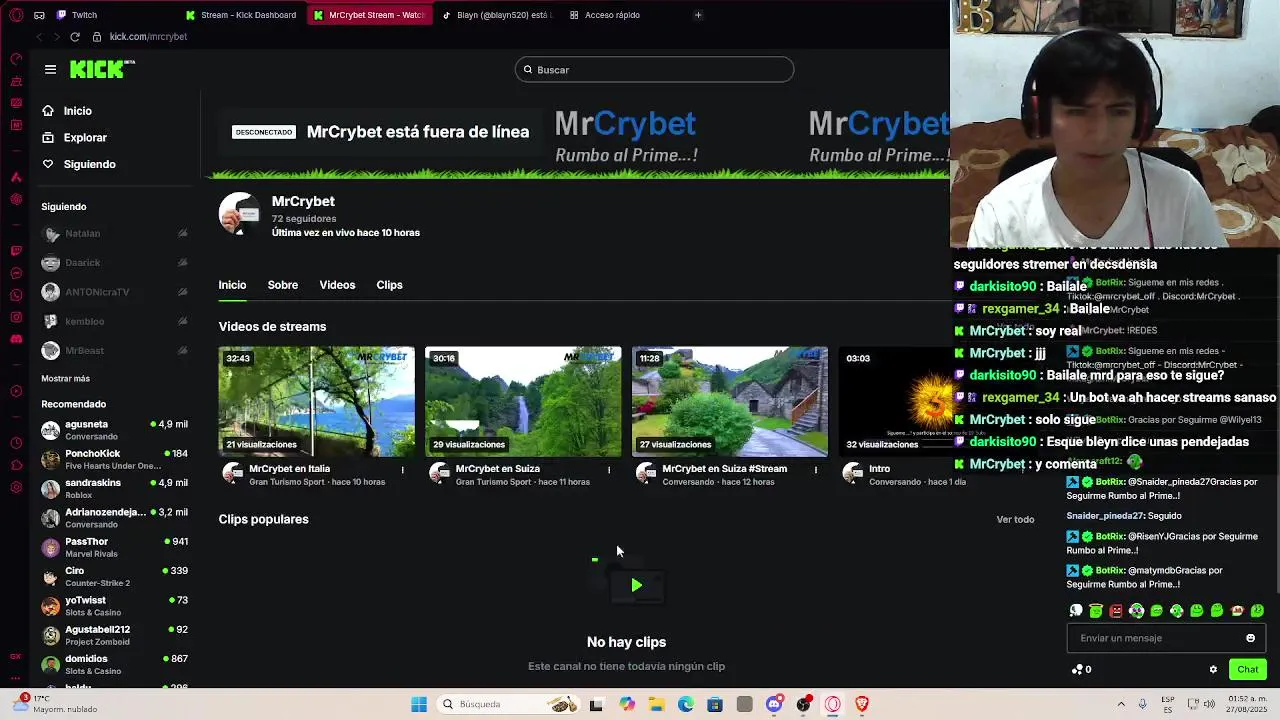Open Microsoft Store from the taskbar
Image resolution: width=1280 pixels, height=720 pixels.
[x=715, y=705]
